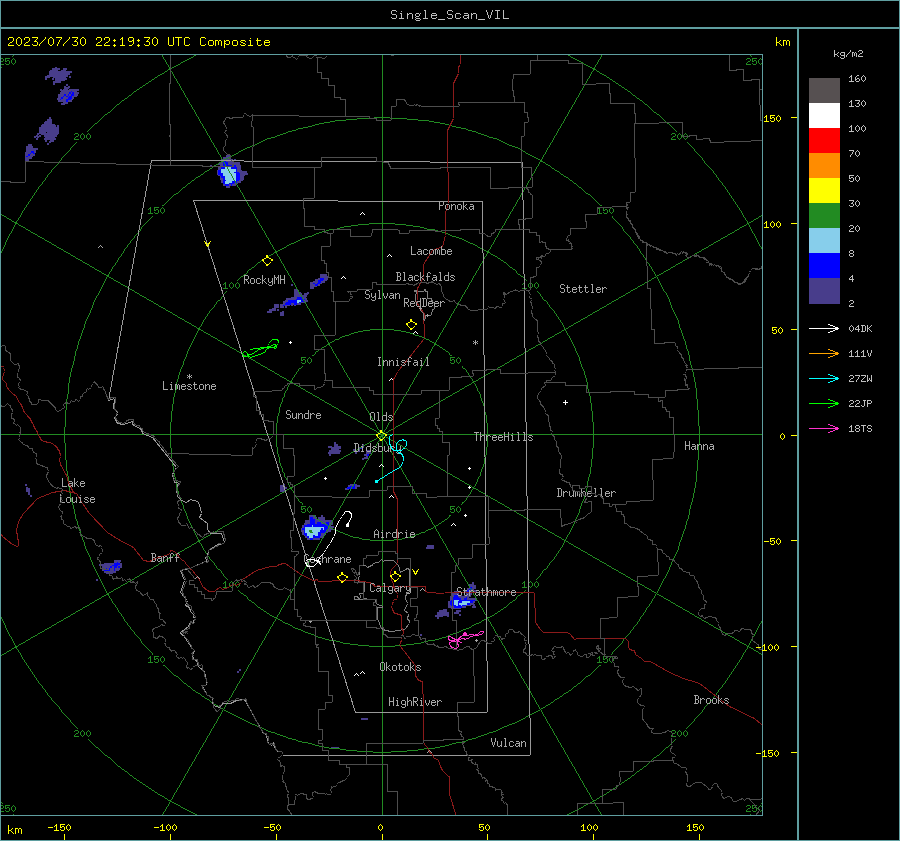Click the kg/m2 units label
Viewport: 900px width, 841px height.
click(x=848, y=54)
